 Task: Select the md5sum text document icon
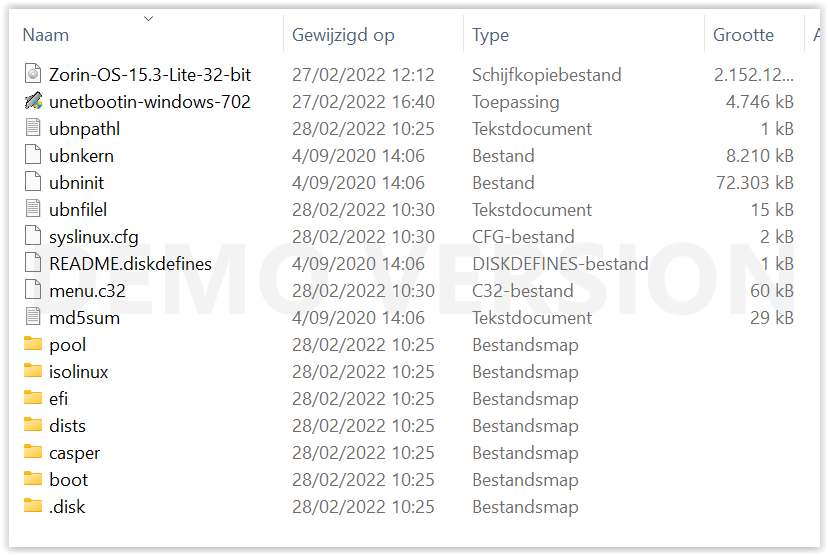[33, 318]
